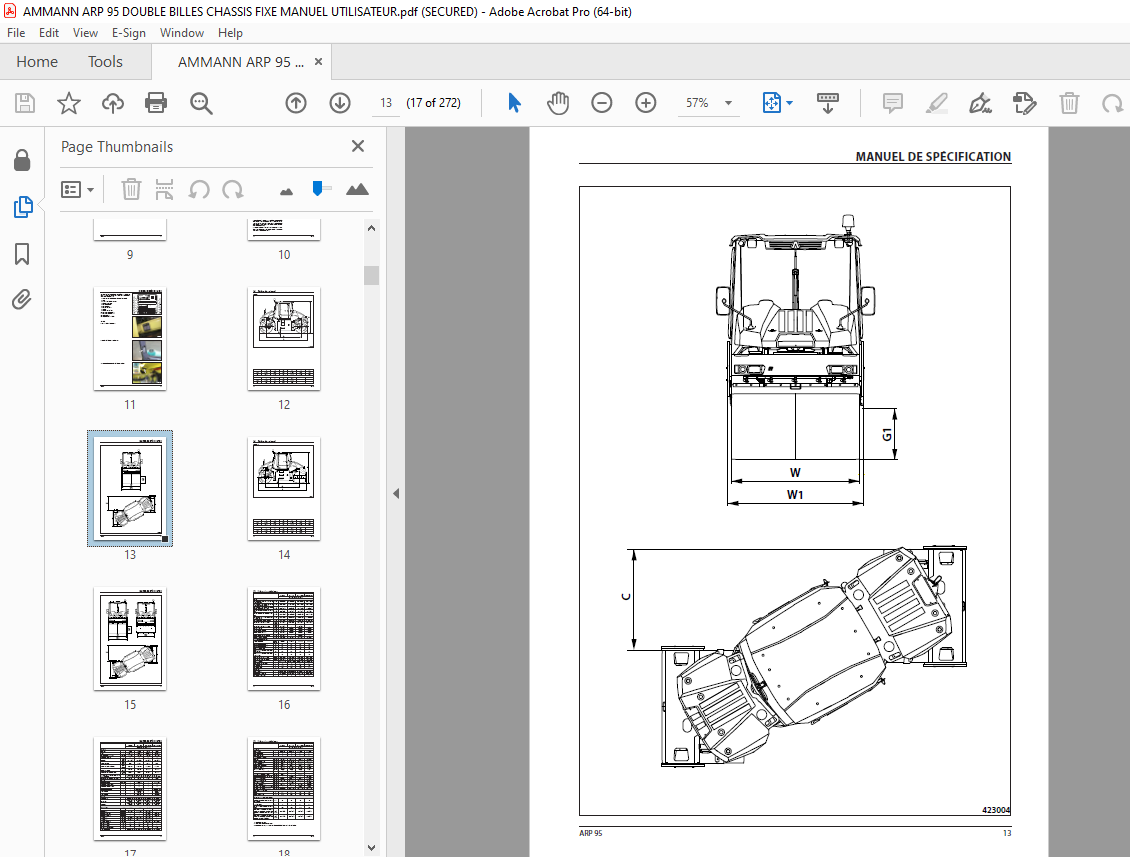Viewport: 1130px width, 857px height.
Task: Select page 13 thumbnail
Action: [130, 489]
